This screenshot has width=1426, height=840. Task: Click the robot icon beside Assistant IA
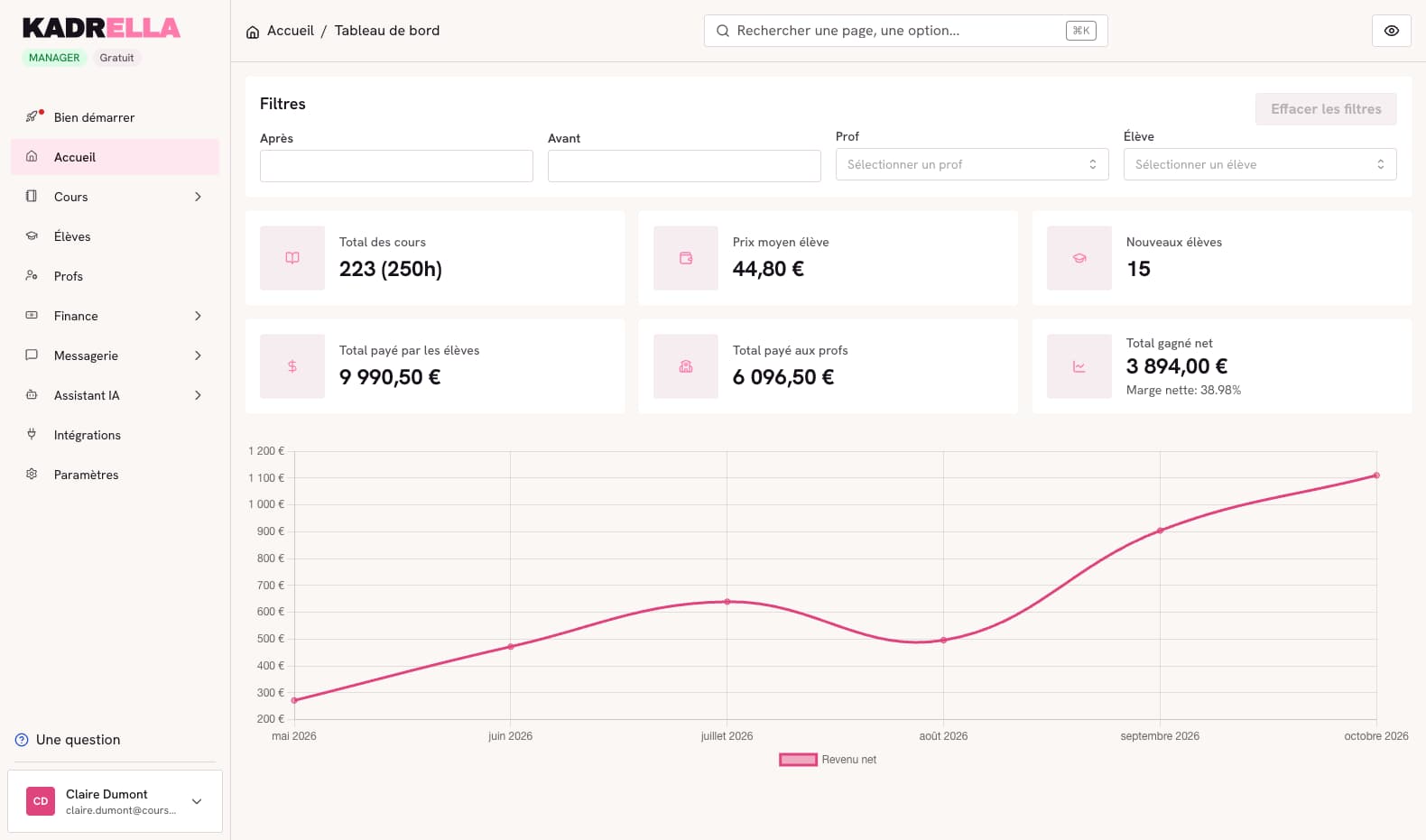click(32, 394)
